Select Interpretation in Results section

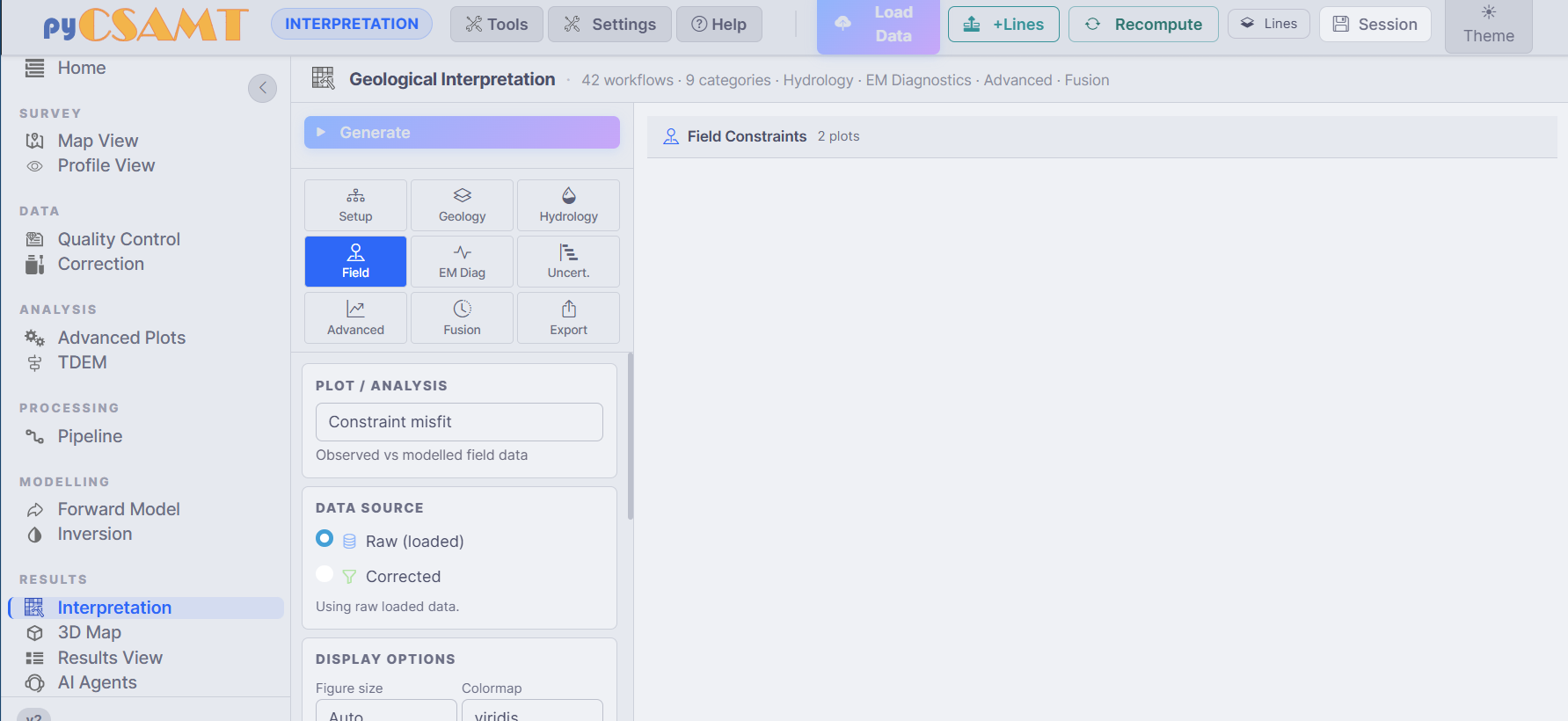point(146,608)
